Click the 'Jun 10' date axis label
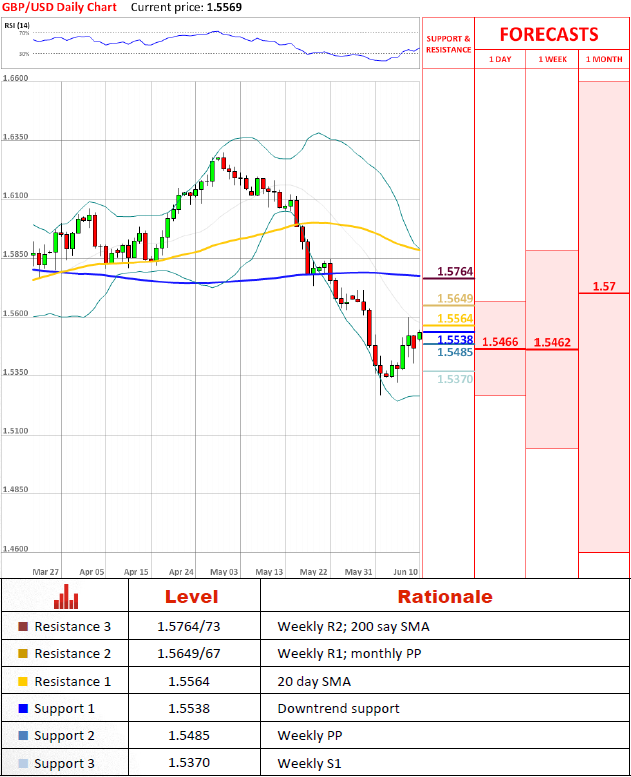The width and height of the screenshot is (631, 777). pos(405,571)
